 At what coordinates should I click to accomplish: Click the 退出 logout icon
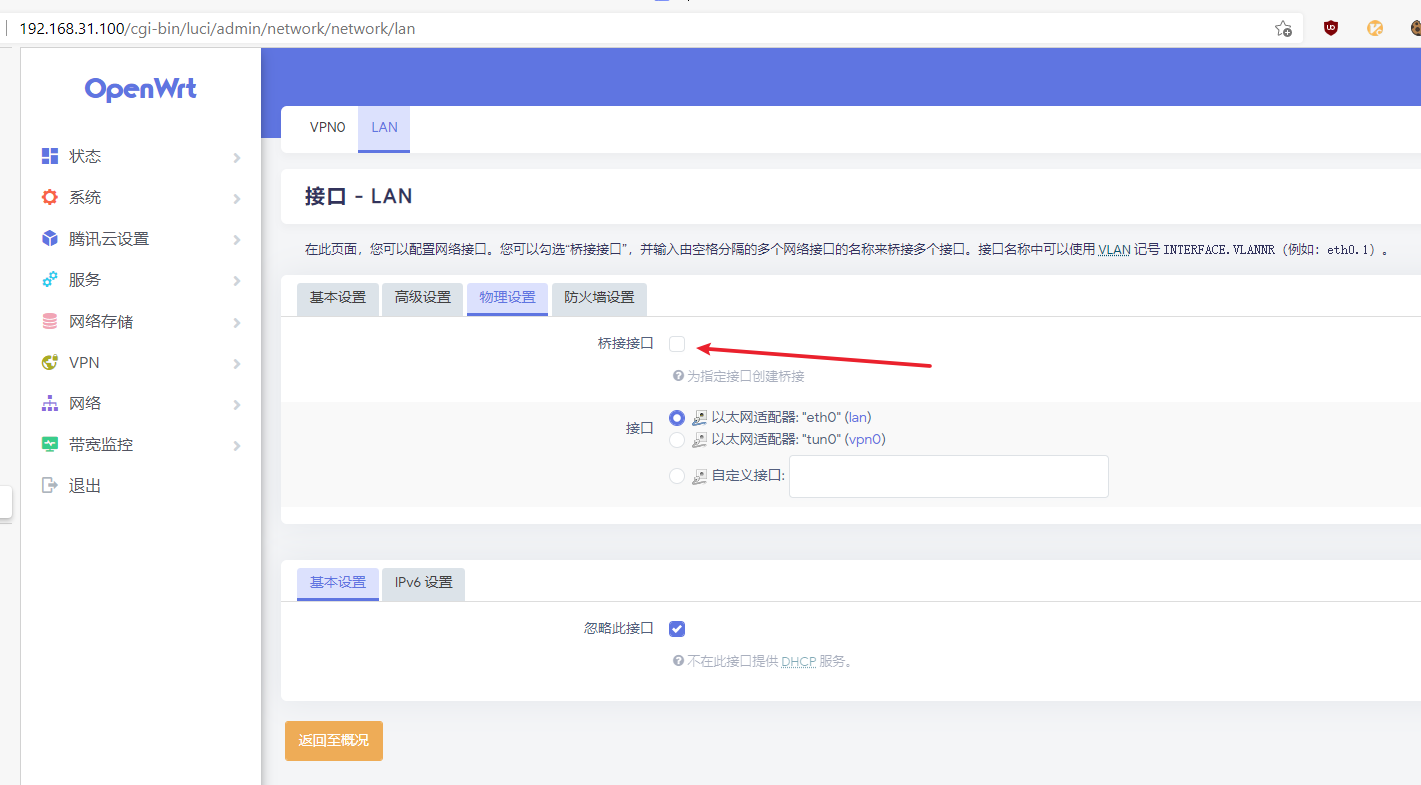coord(50,485)
